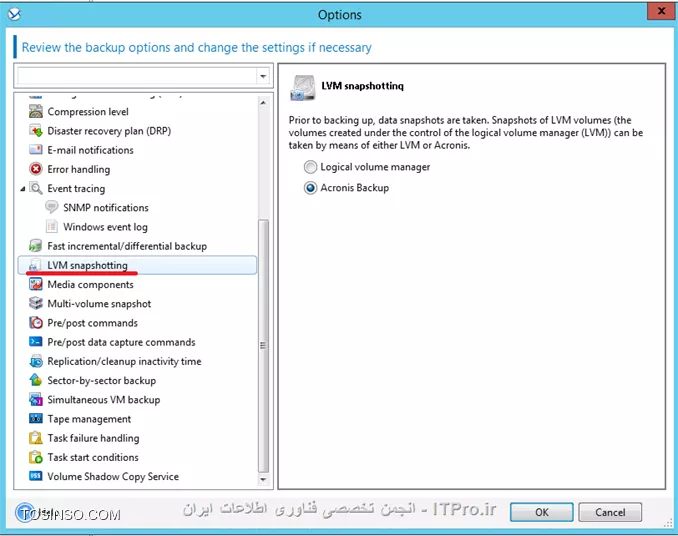Choose Windows event log sub-item
This screenshot has height=536, width=678.
(106, 227)
